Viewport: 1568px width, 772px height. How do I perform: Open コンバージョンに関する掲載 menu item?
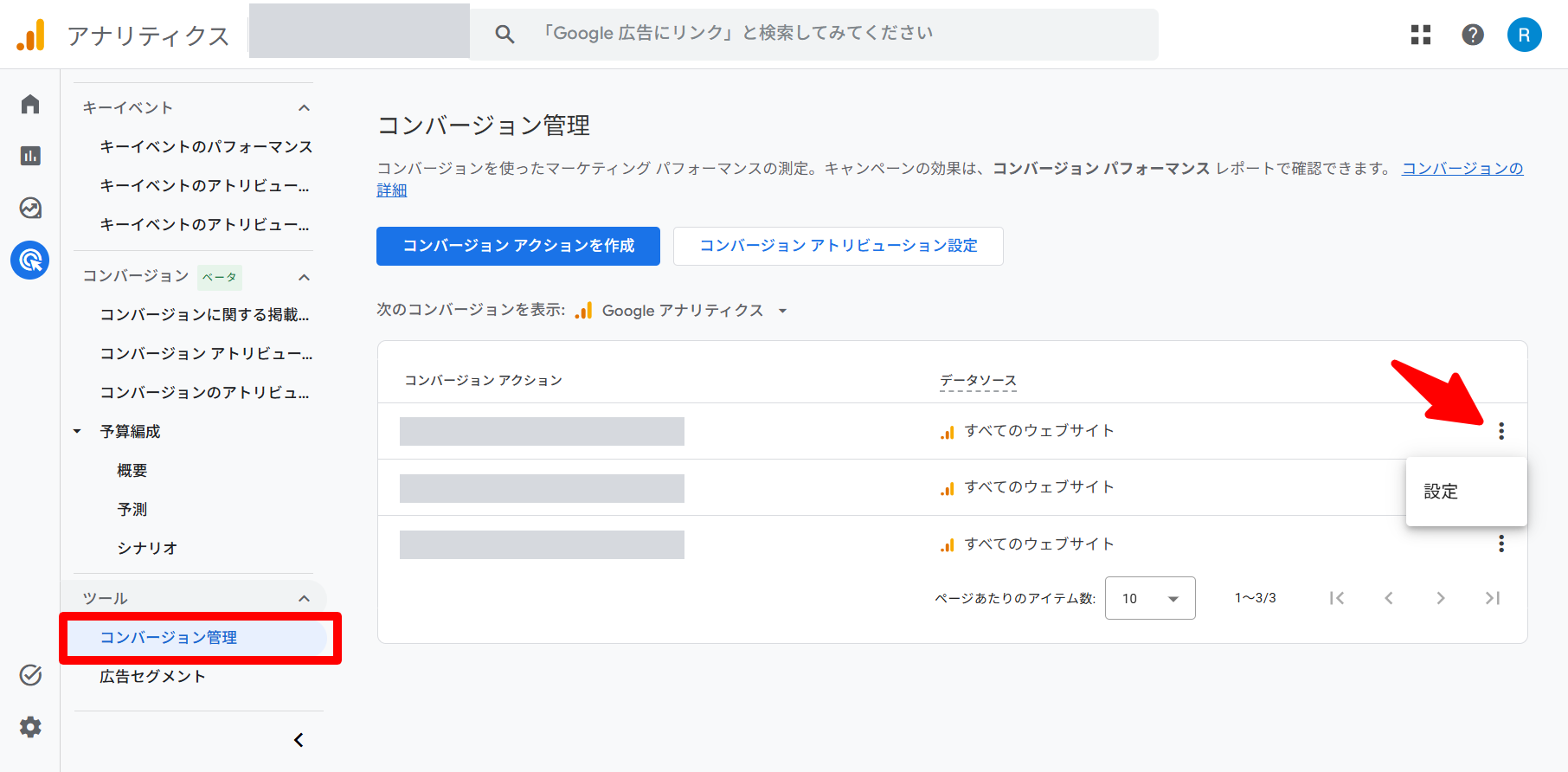(204, 314)
